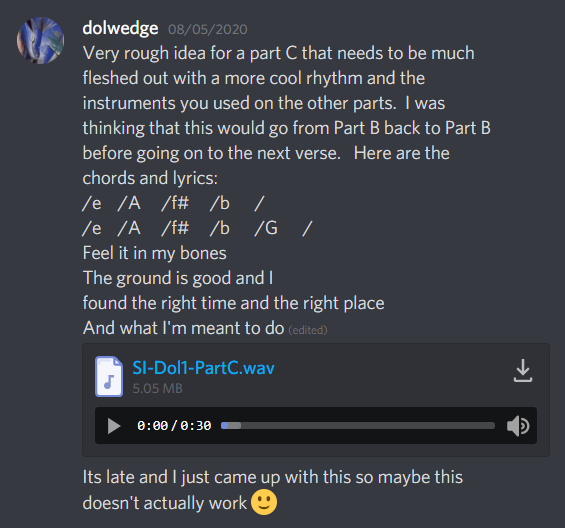Screen dimensions: 565x528
Task: Click the audio file note icon
Action: coord(109,376)
